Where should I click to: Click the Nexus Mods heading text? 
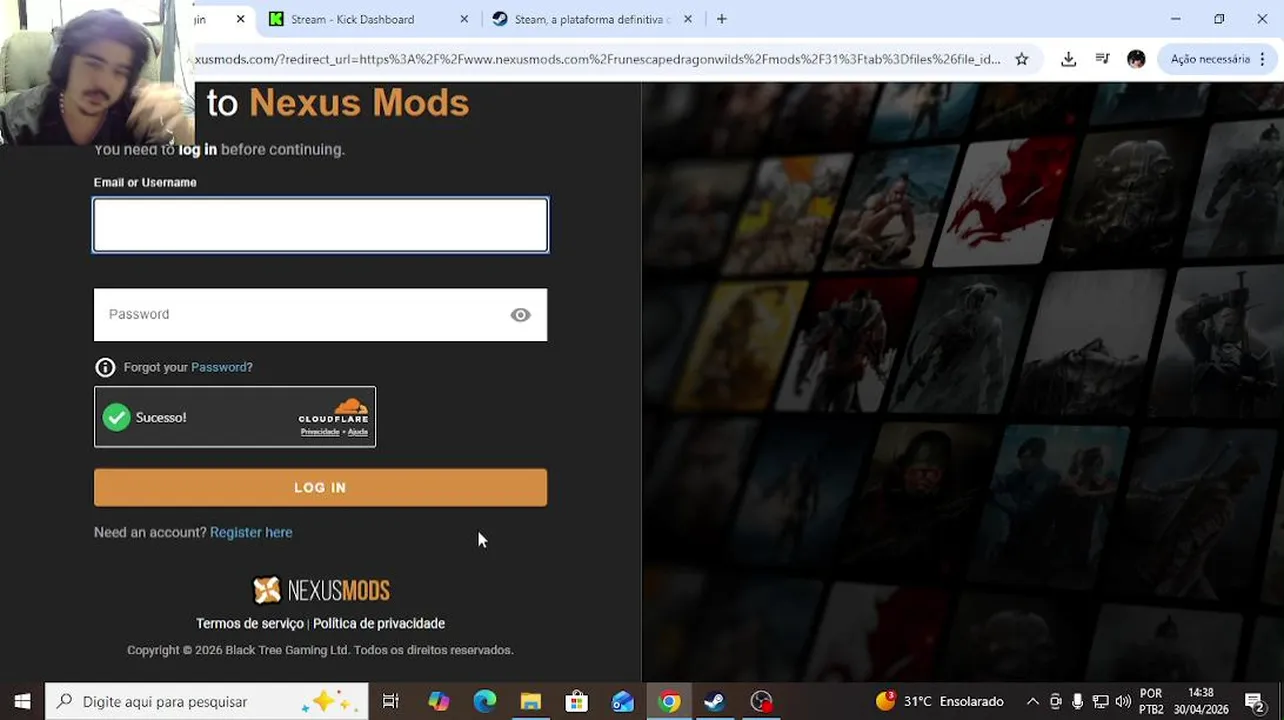[359, 102]
